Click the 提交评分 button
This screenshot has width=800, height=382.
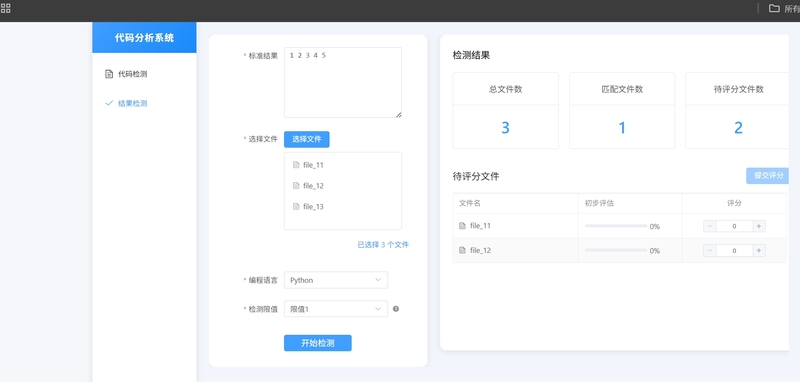pyautogui.click(x=768, y=175)
